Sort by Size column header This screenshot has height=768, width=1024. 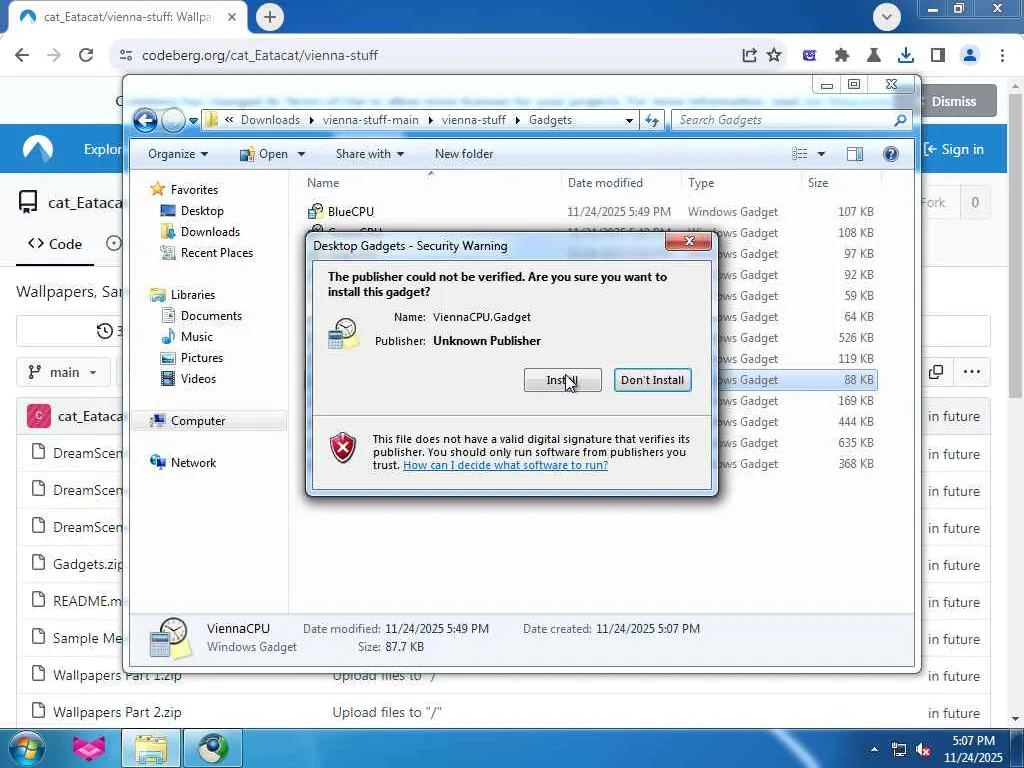coord(818,183)
